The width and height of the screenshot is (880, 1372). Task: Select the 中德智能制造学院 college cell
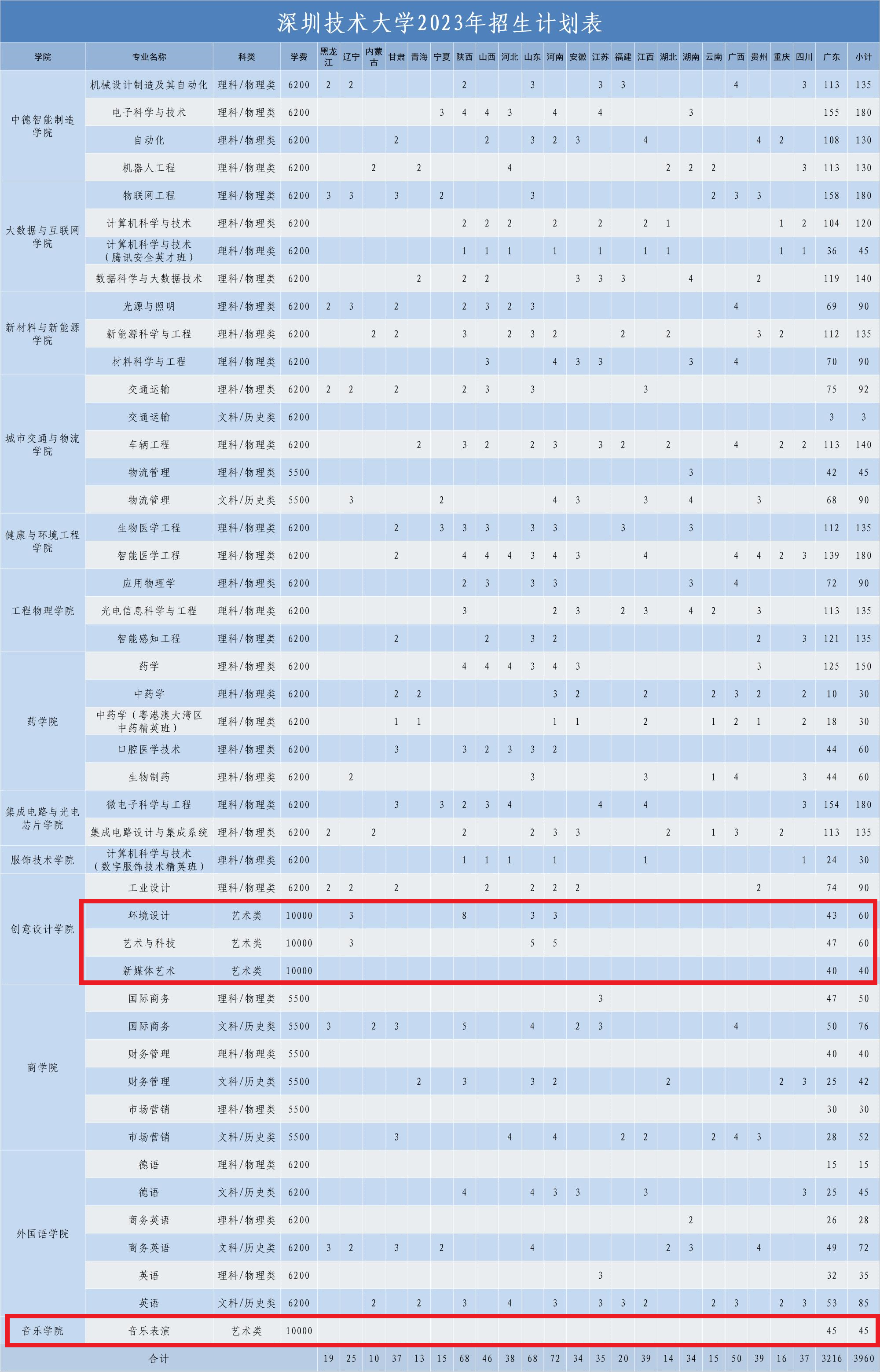(x=43, y=126)
